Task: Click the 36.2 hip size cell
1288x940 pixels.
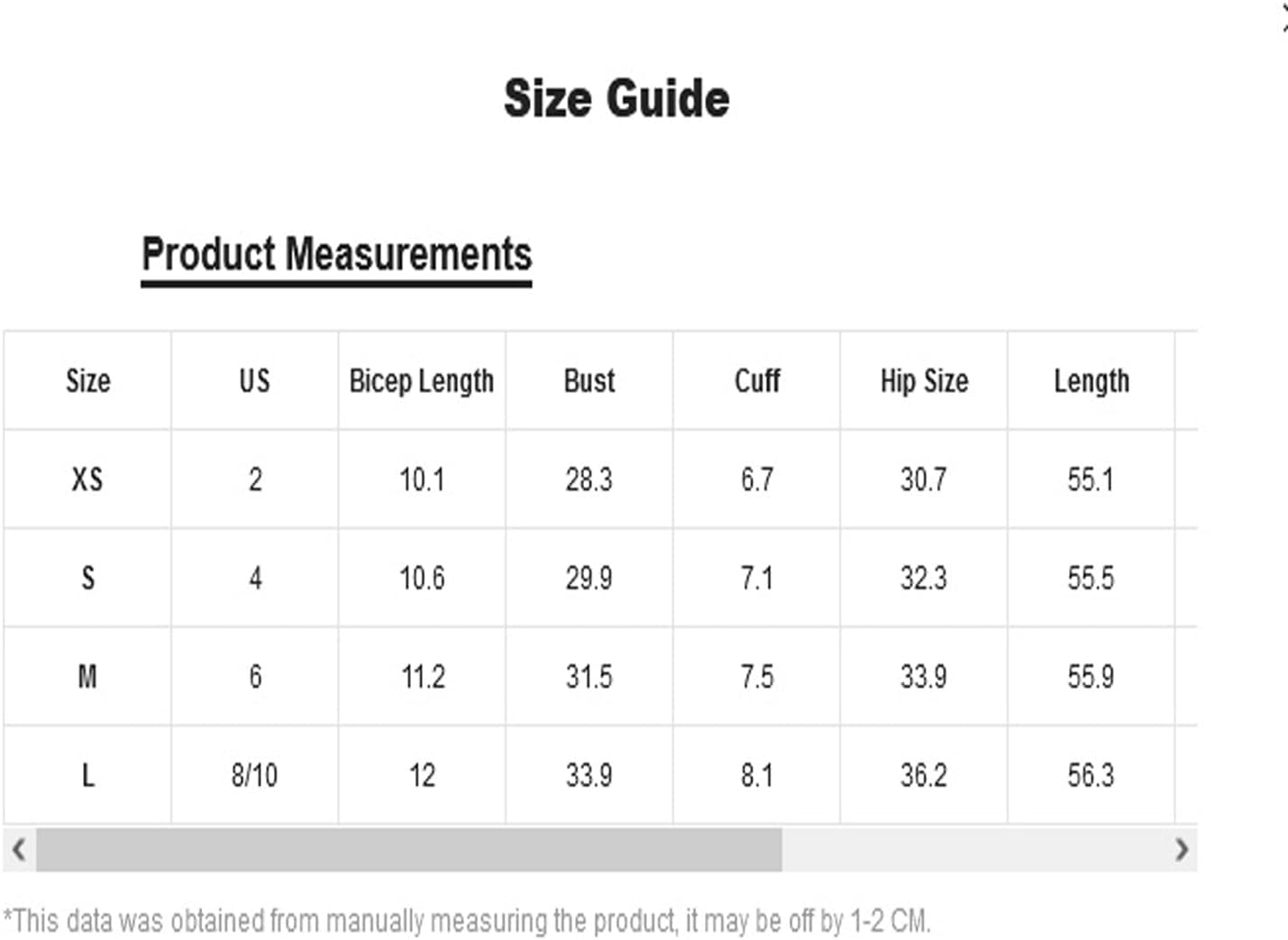Action: 924,775
